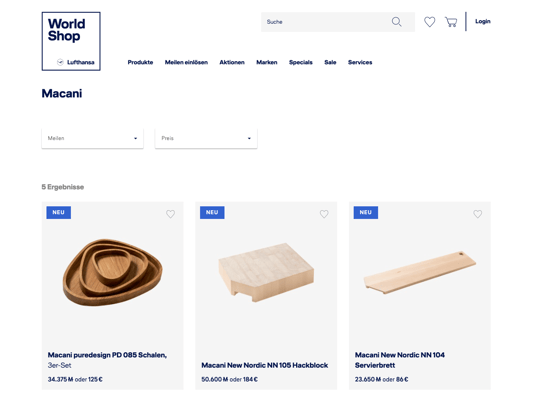Viewport: 538px width, 400px height.
Task: Open the Services menu item
Action: [360, 62]
